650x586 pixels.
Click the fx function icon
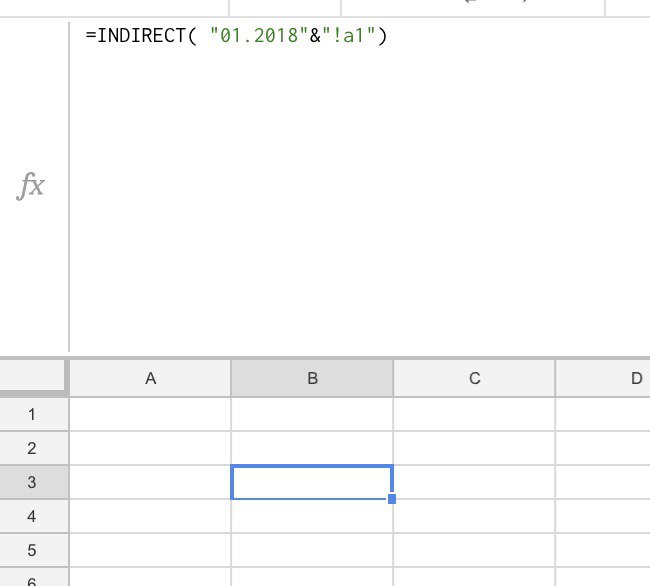(x=31, y=186)
